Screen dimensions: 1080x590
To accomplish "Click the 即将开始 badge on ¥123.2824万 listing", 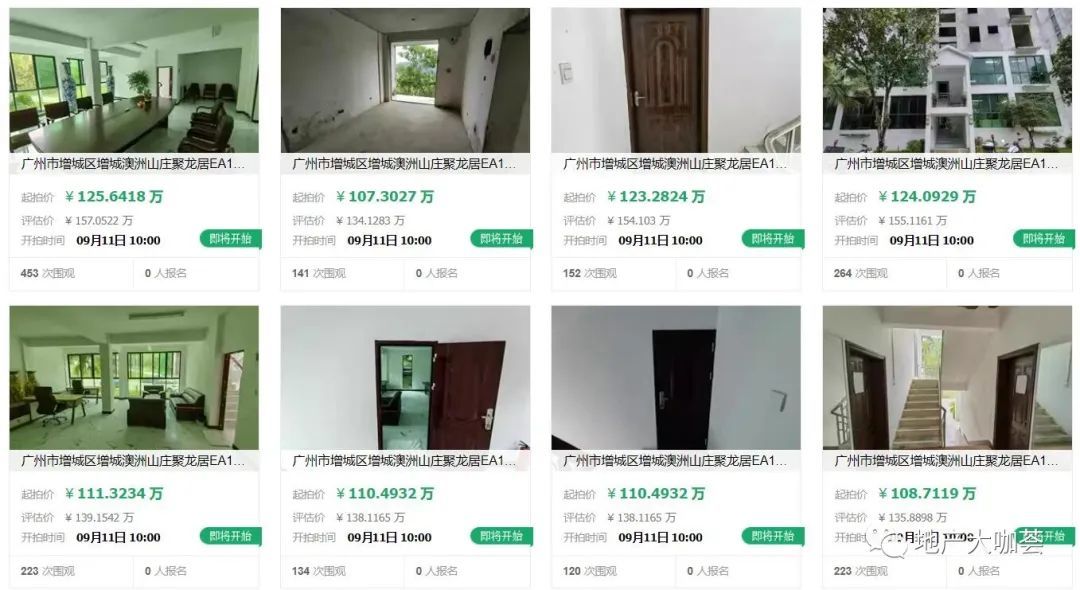I will pos(773,239).
